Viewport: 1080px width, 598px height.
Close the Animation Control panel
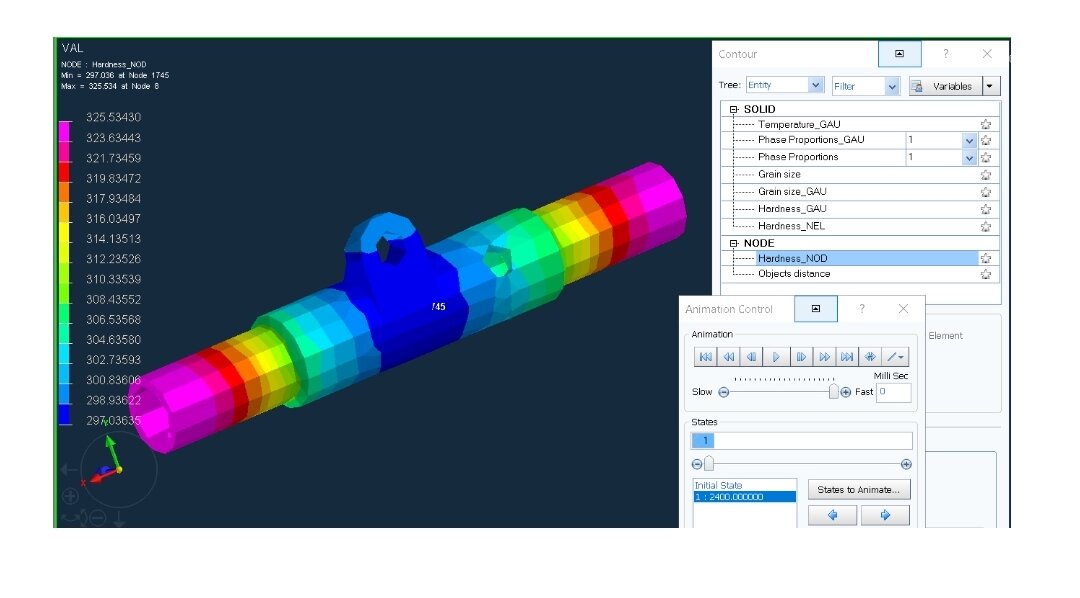pyautogui.click(x=904, y=309)
